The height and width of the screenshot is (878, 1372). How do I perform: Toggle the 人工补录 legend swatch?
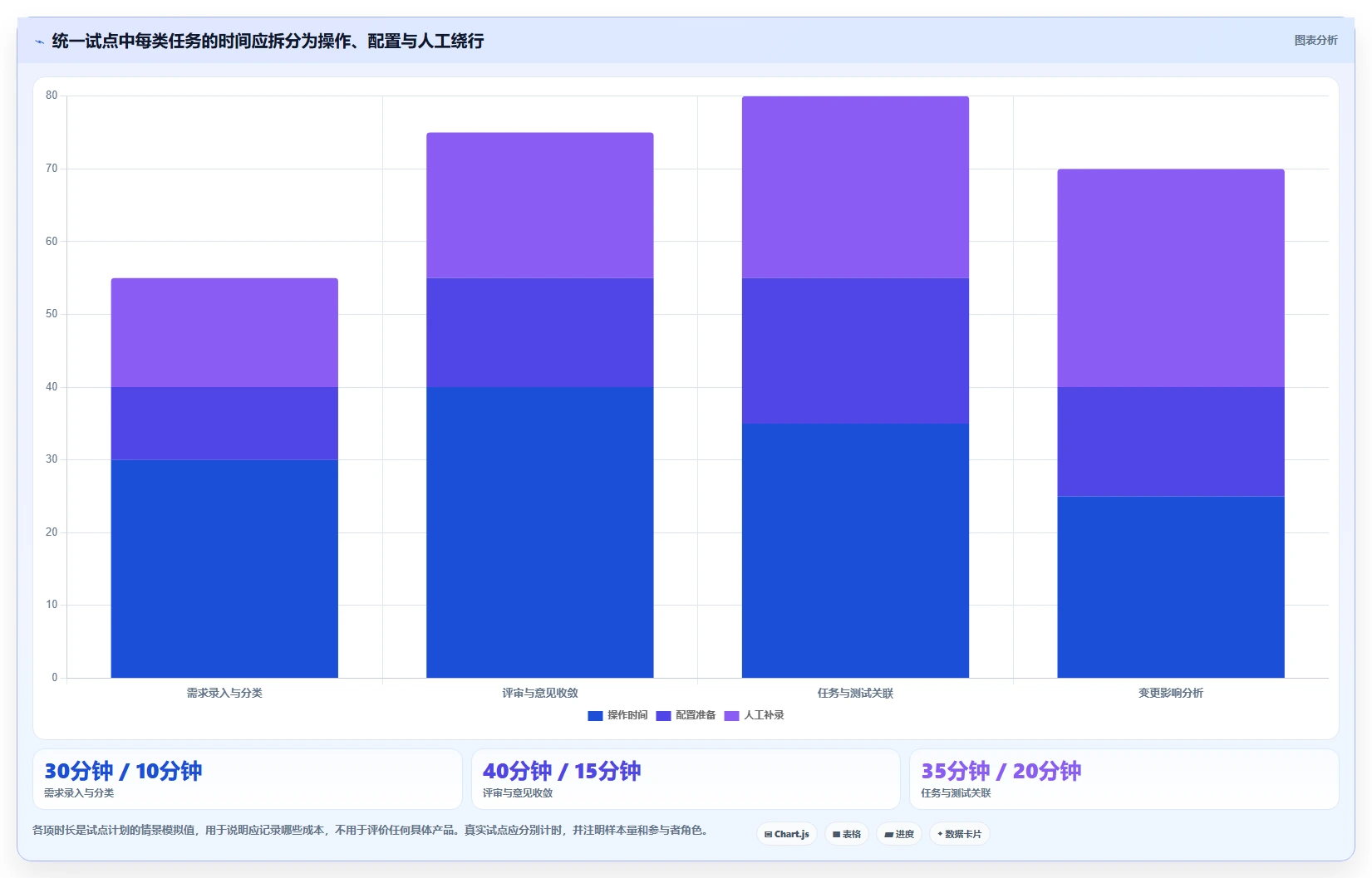(731, 716)
